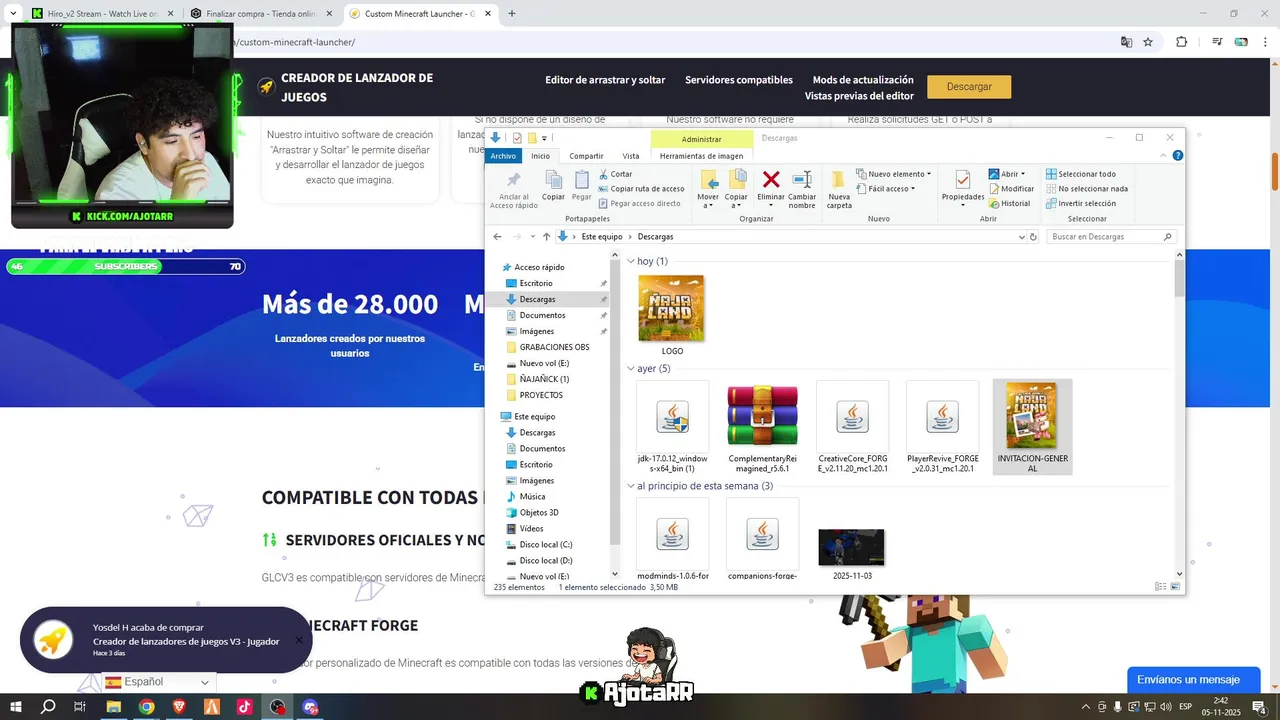Collapse the ayer (5) group
Screen dimensions: 1280x720
(x=631, y=369)
